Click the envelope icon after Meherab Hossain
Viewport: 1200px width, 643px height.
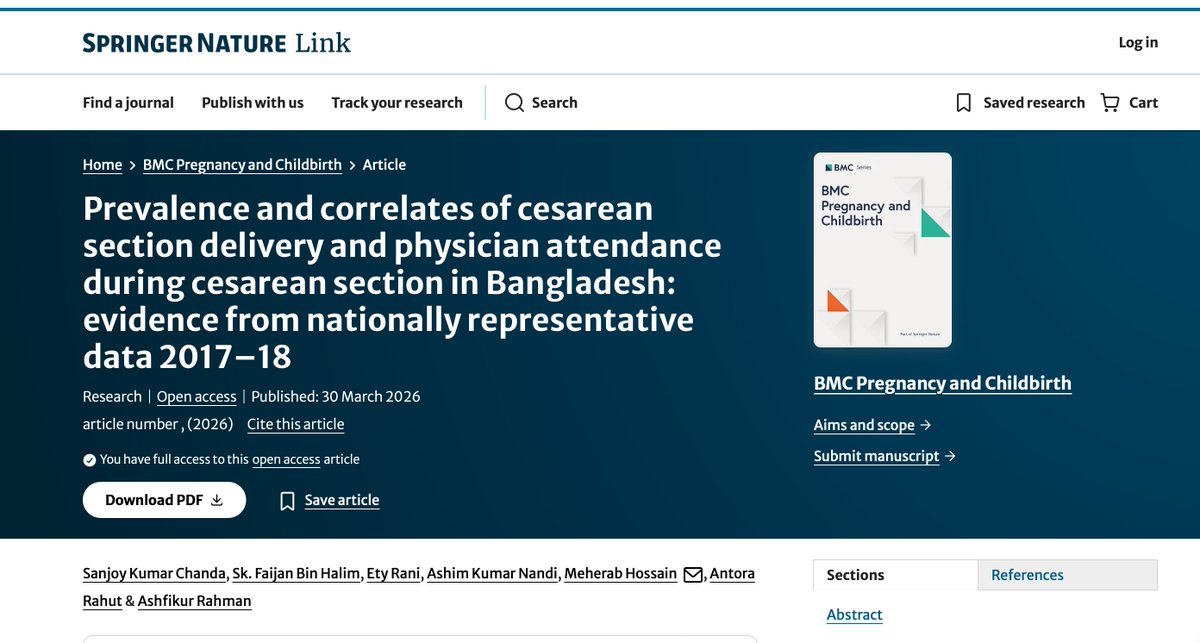click(693, 574)
